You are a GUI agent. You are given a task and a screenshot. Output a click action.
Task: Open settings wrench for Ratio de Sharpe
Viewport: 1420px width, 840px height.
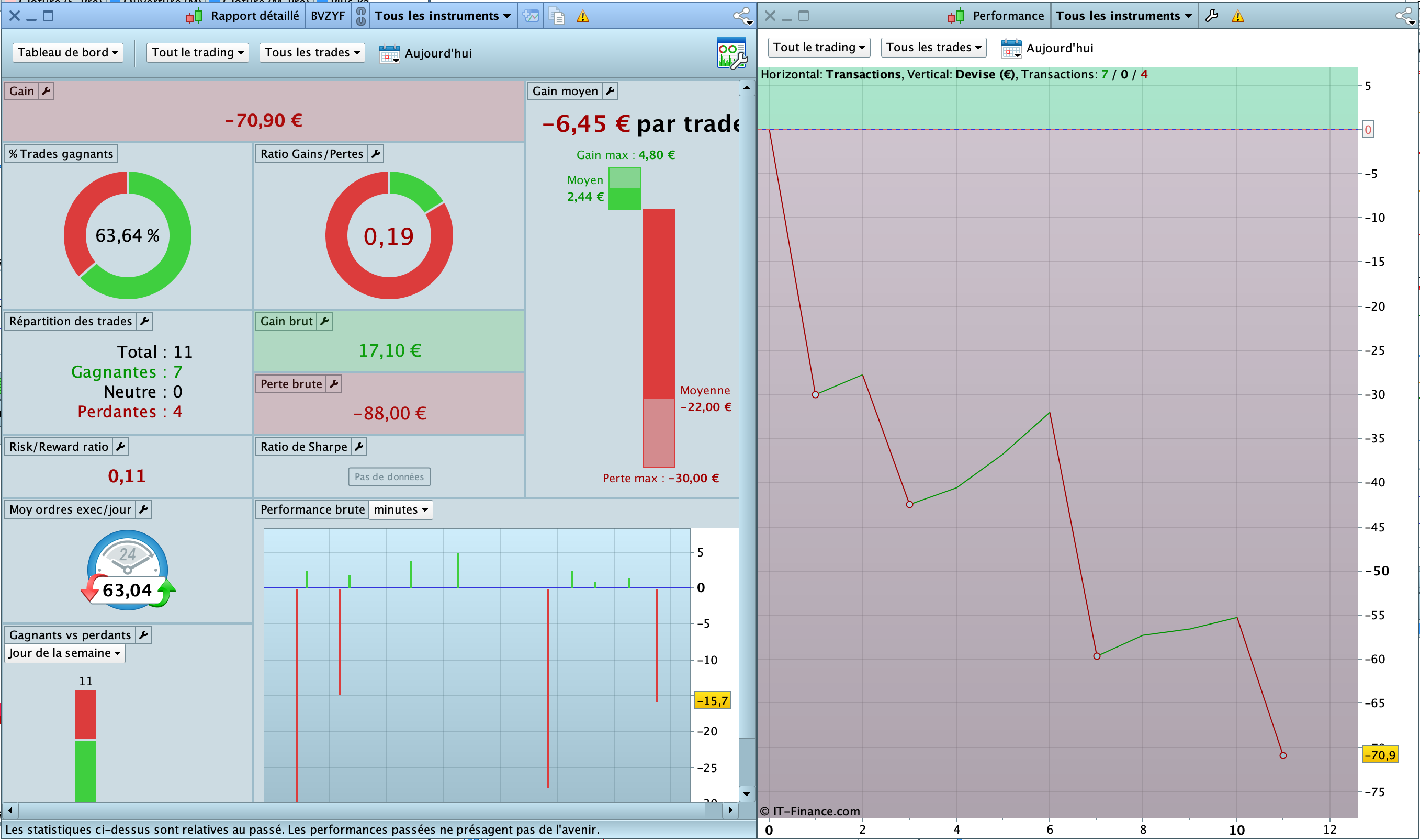[x=359, y=447]
